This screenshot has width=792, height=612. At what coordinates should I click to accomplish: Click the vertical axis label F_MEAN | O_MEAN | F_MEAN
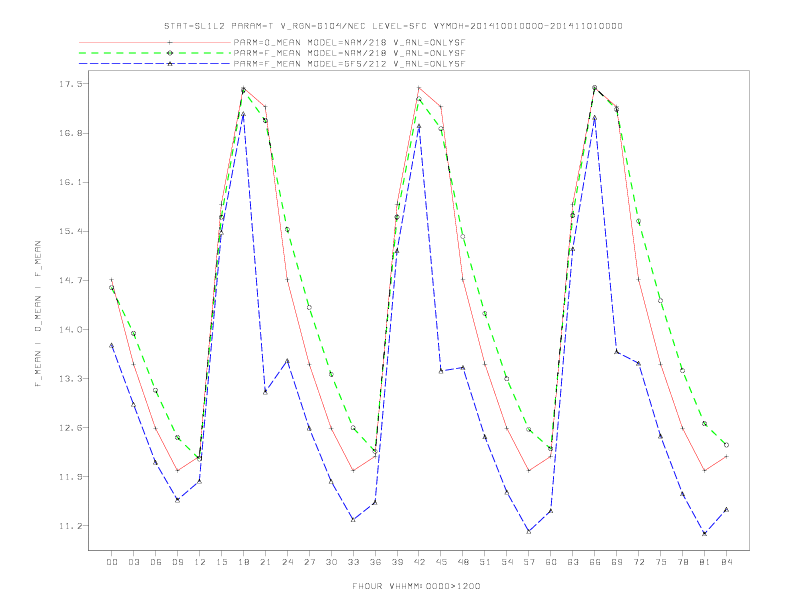(x=38, y=314)
